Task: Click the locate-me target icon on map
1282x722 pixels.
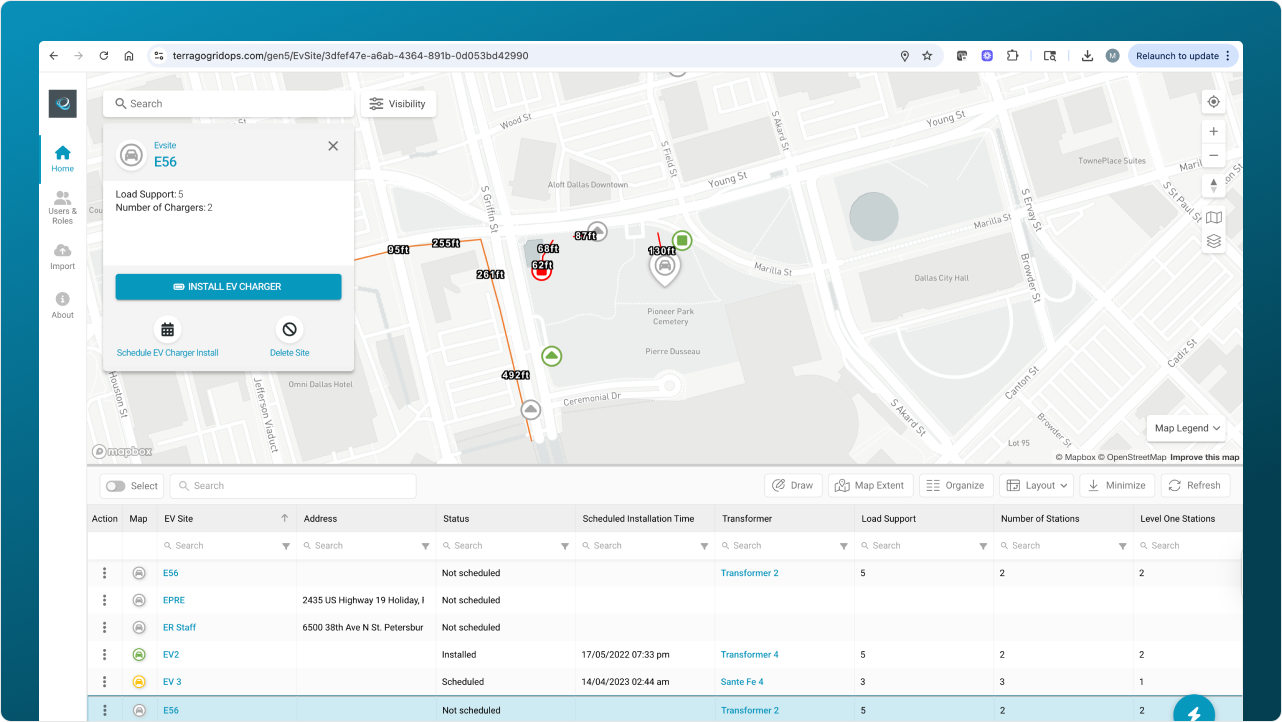Action: coord(1213,102)
